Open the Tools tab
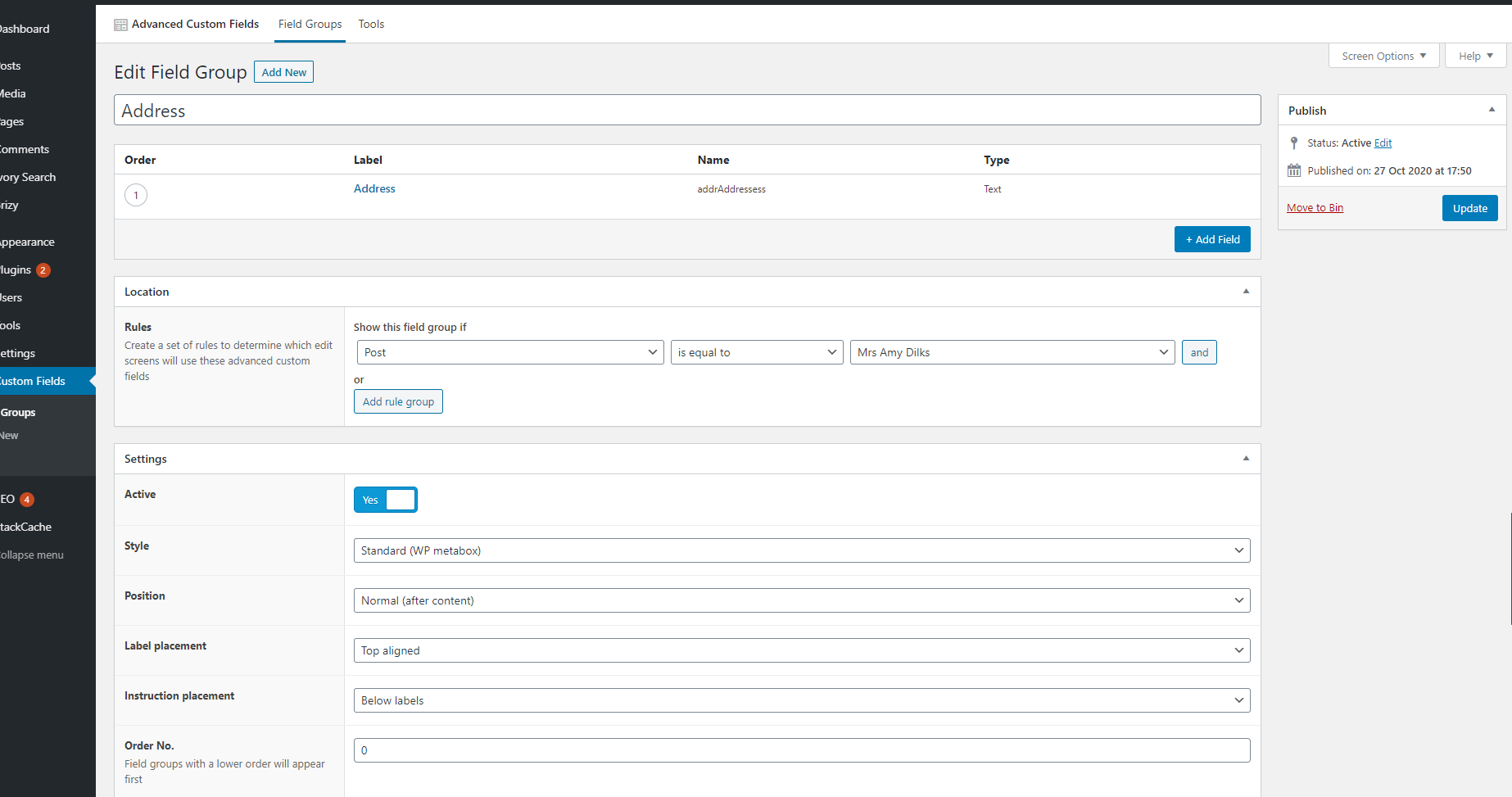The width and height of the screenshot is (1512, 797). 371,25
